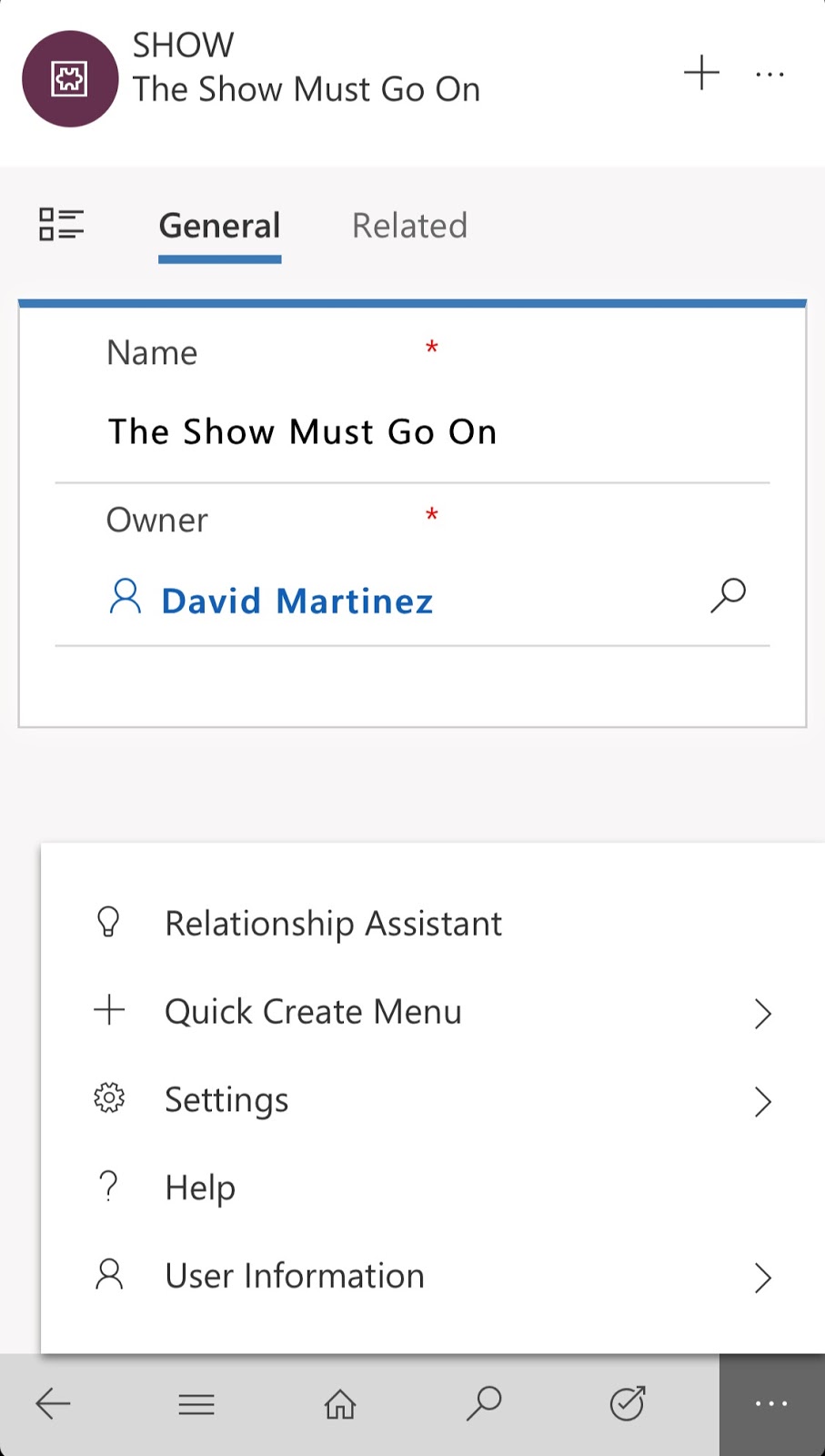Click the Name field value

tap(302, 431)
